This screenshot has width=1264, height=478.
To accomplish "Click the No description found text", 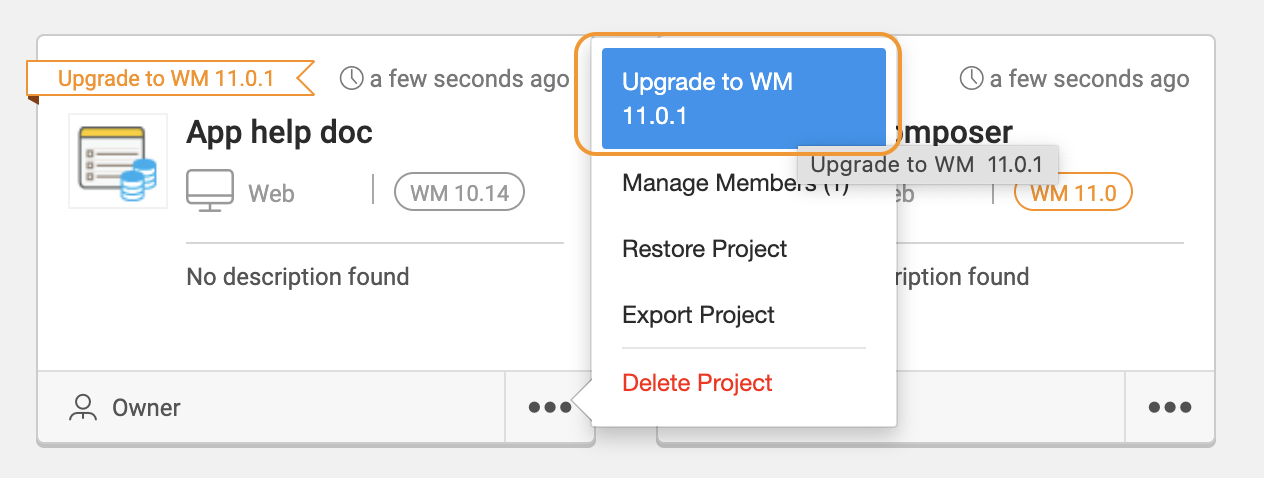I will coord(297,276).
